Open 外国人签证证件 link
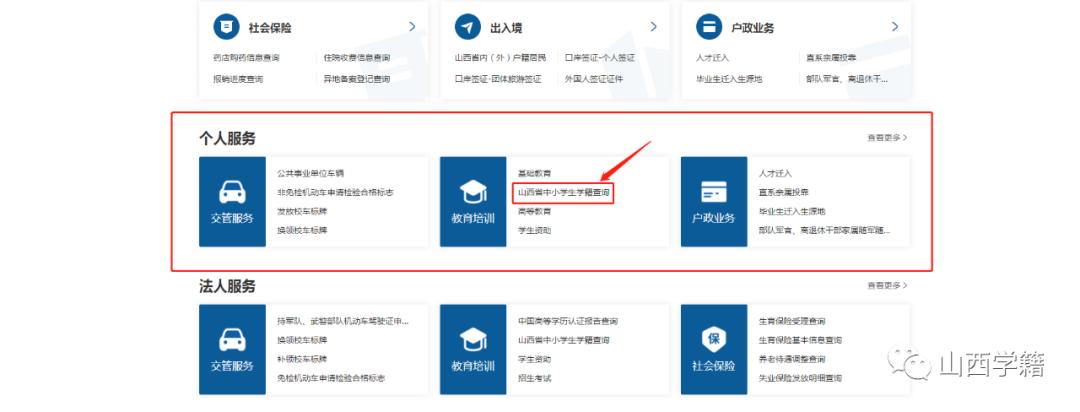Image resolution: width=1080 pixels, height=412 pixels. tap(594, 79)
